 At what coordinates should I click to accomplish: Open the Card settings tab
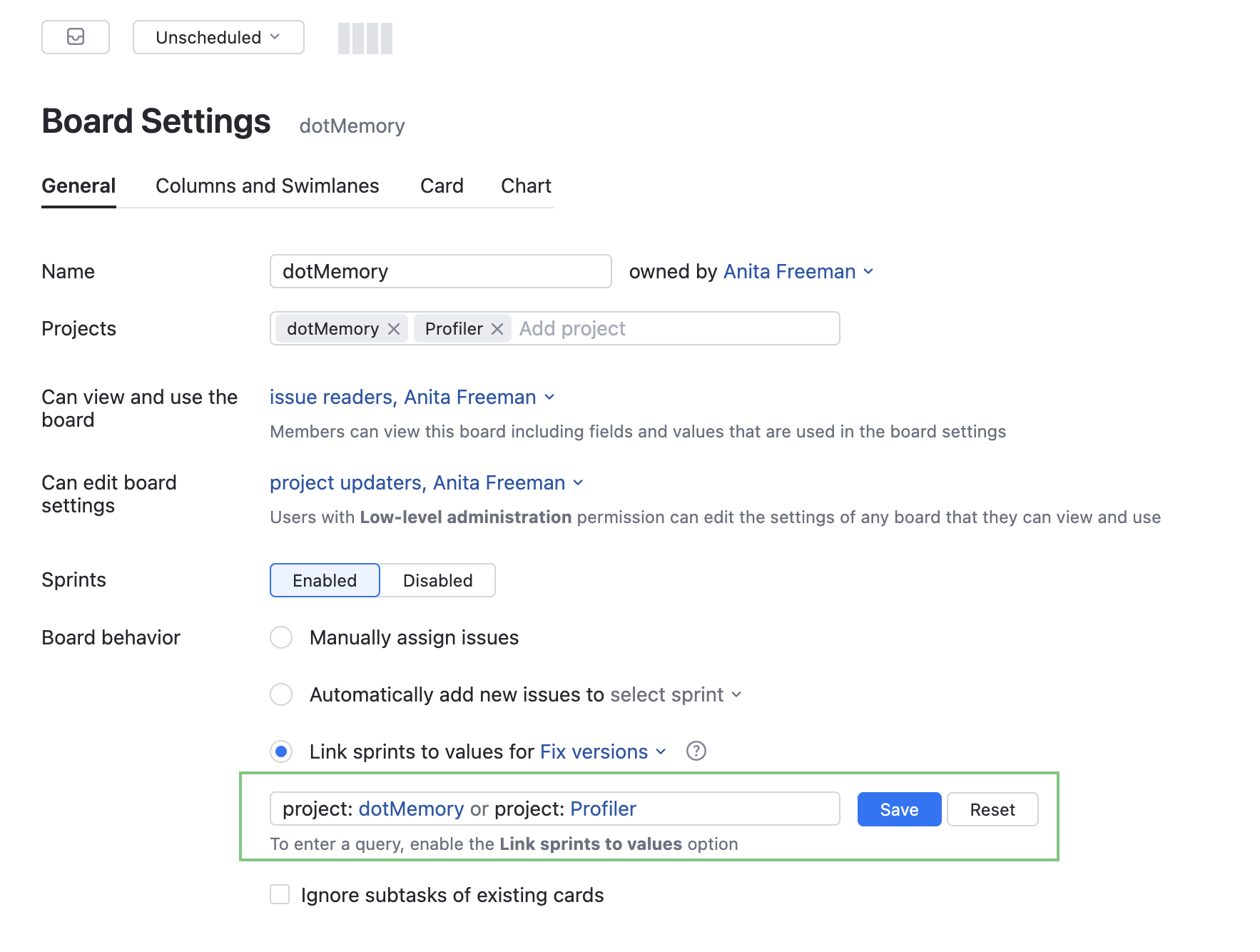[441, 186]
